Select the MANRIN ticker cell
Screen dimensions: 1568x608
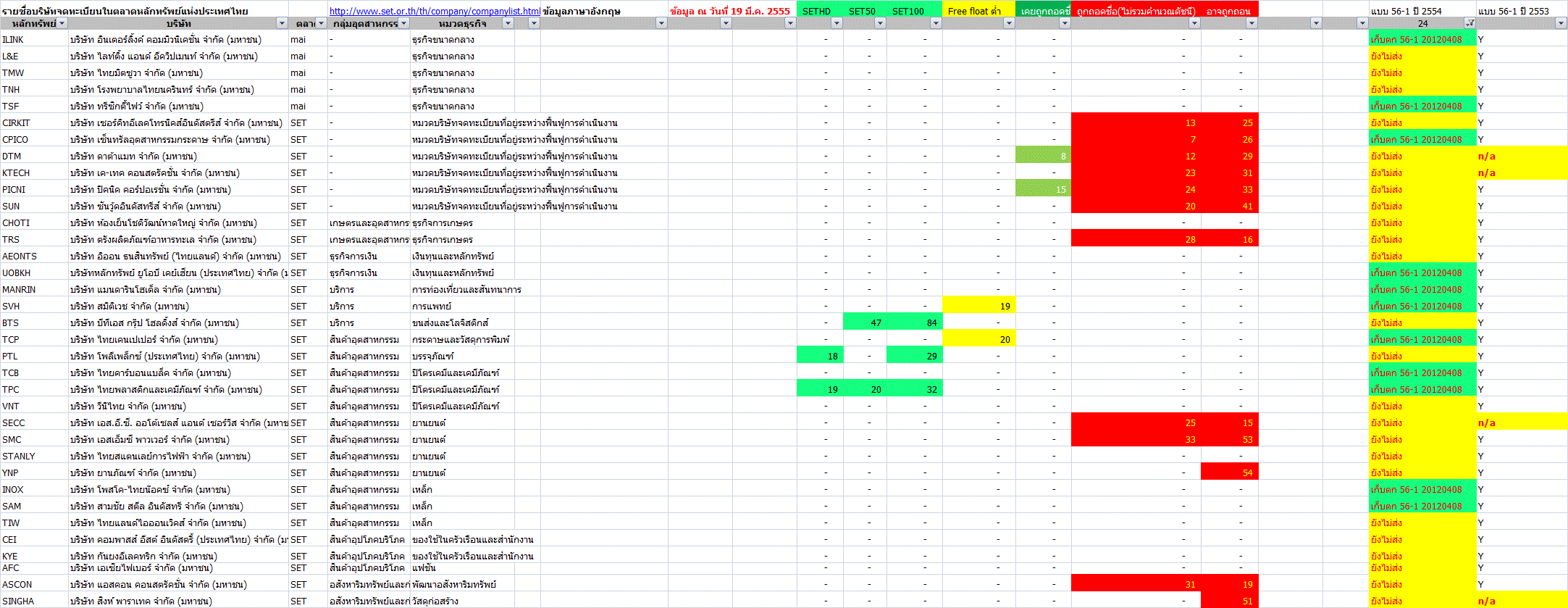tap(35, 289)
